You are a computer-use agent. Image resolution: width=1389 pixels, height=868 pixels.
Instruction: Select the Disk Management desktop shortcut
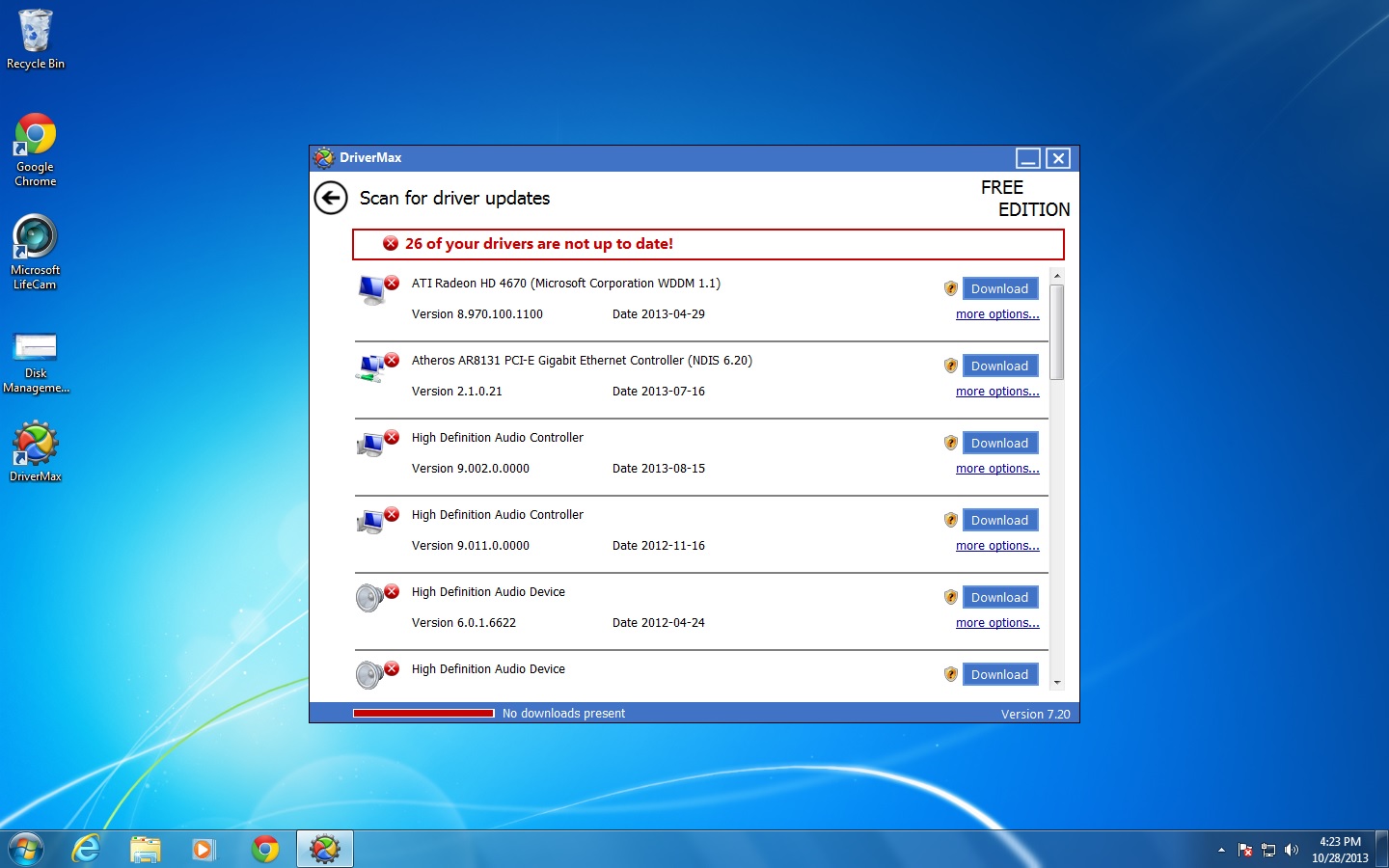click(x=36, y=362)
